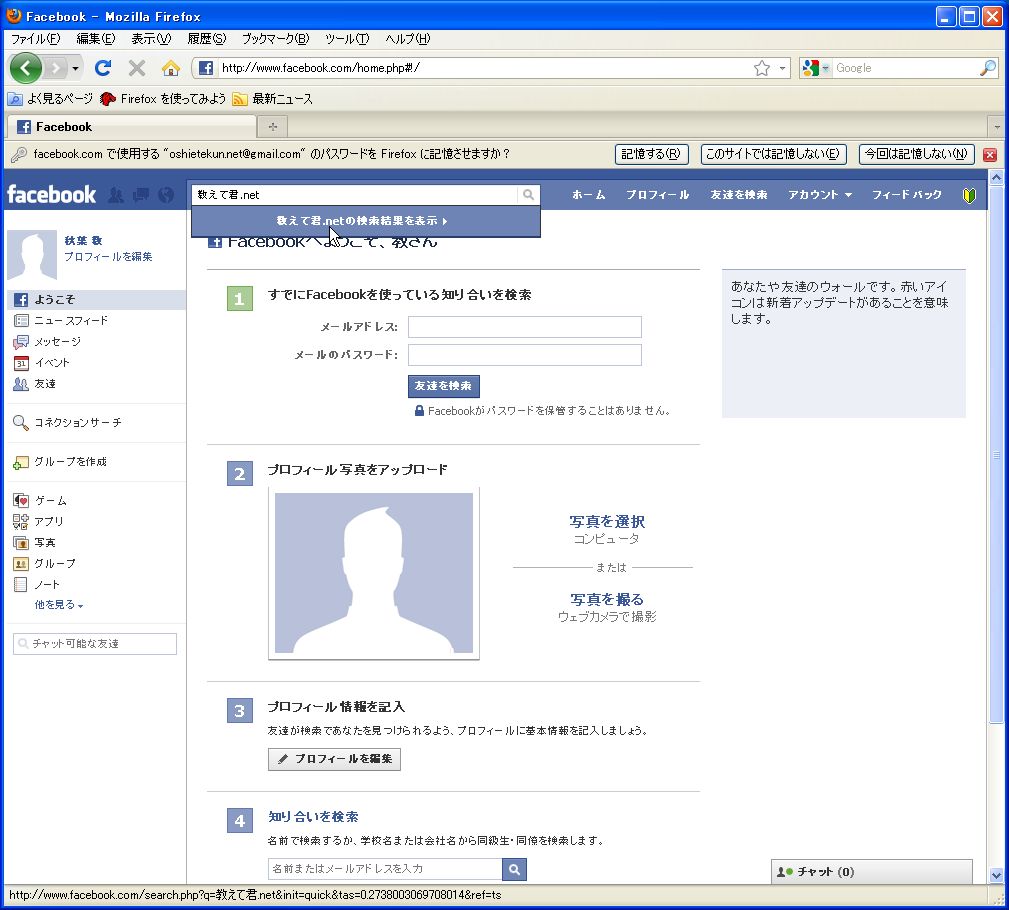Viewport: 1009px width, 910px height.
Task: Click 今回は記憶しない button
Action: coord(916,154)
